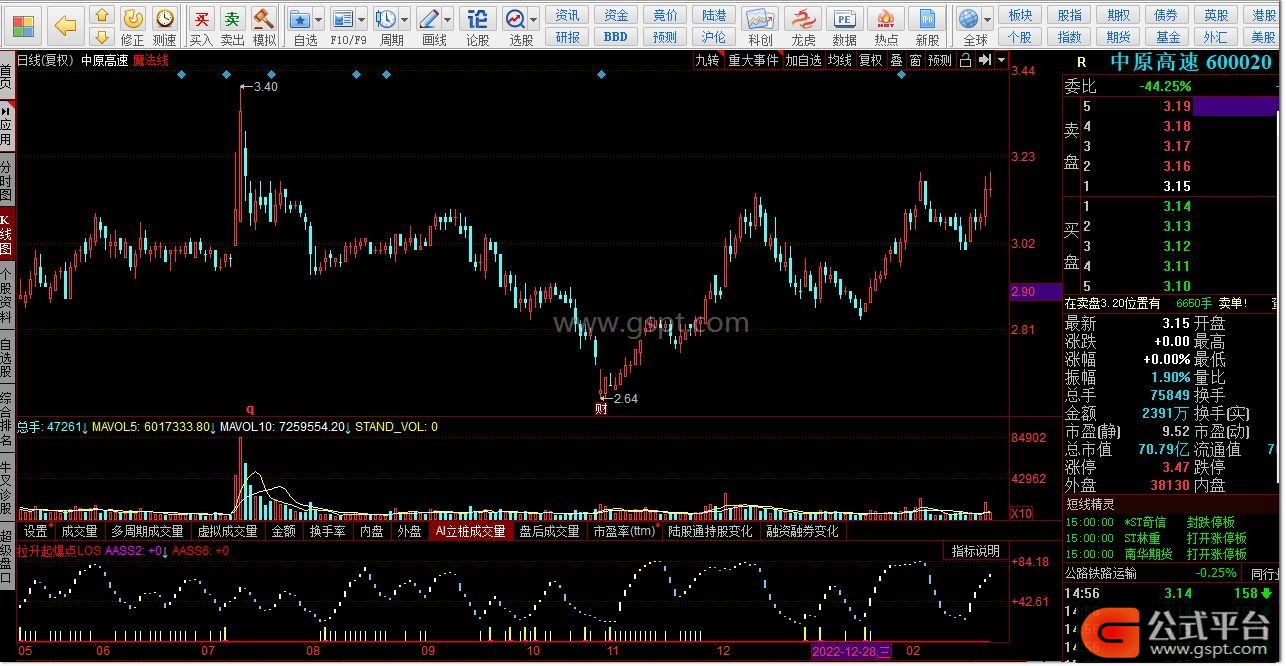The image size is (1286, 666).
Task: Switch to the 多周期成交量 tab
Action: tap(147, 531)
